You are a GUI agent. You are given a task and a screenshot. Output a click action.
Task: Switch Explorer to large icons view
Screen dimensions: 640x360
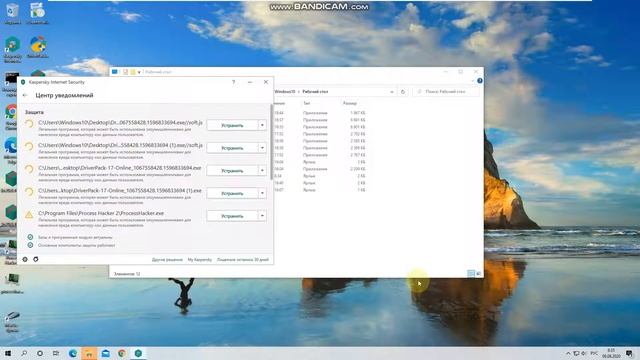(478, 273)
